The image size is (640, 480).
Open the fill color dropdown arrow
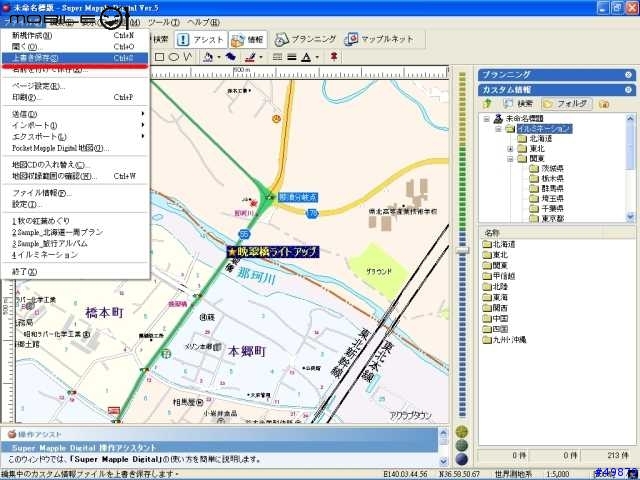coord(218,57)
